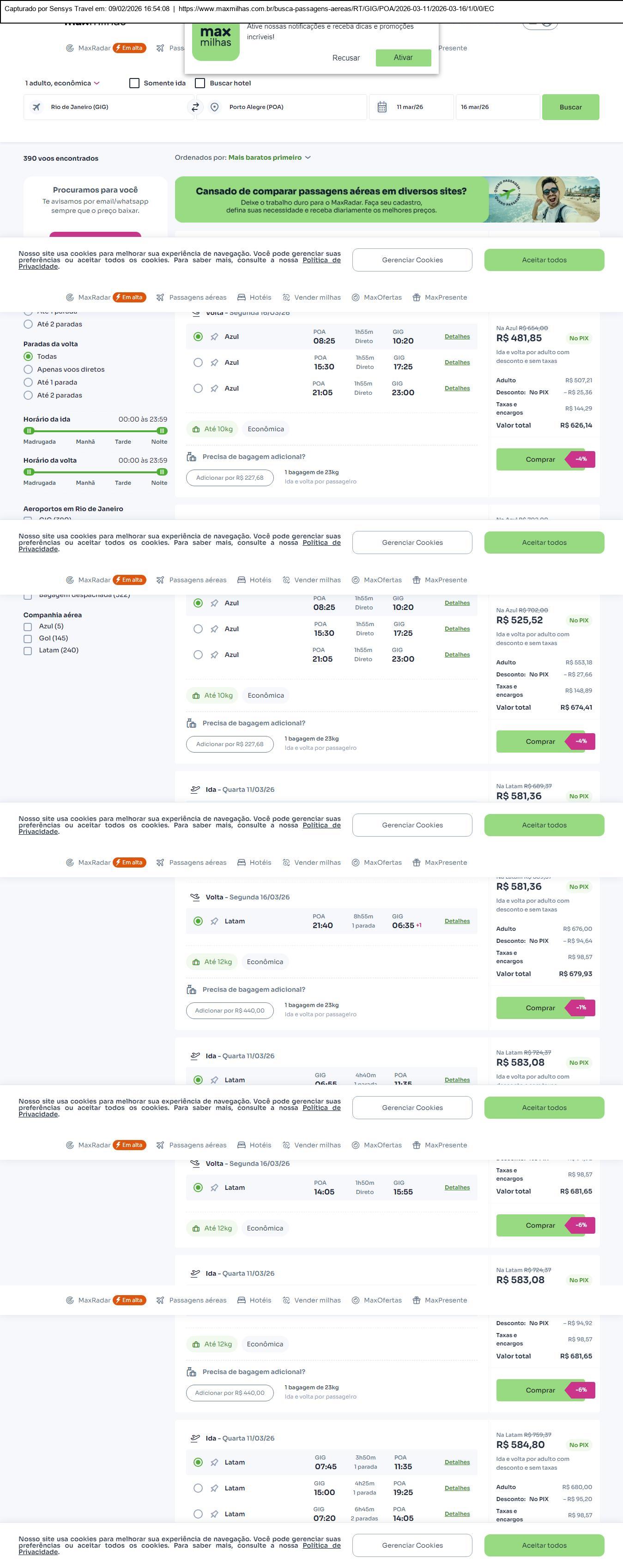Image resolution: width=623 pixels, height=1568 pixels.
Task: Click the airplane icon in origin field
Action: pyautogui.click(x=36, y=107)
